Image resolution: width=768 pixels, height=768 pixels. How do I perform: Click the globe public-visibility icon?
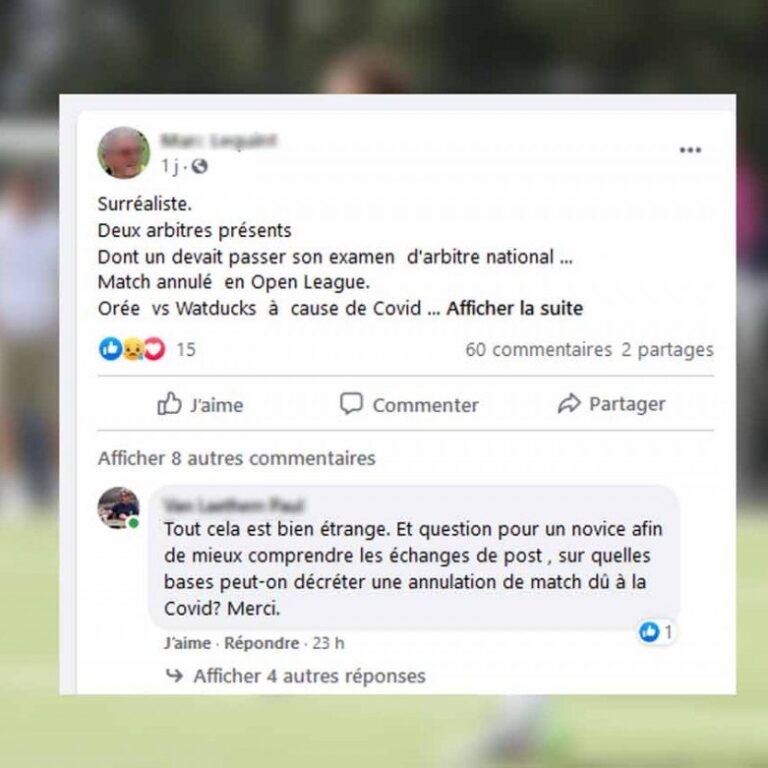pyautogui.click(x=199, y=167)
